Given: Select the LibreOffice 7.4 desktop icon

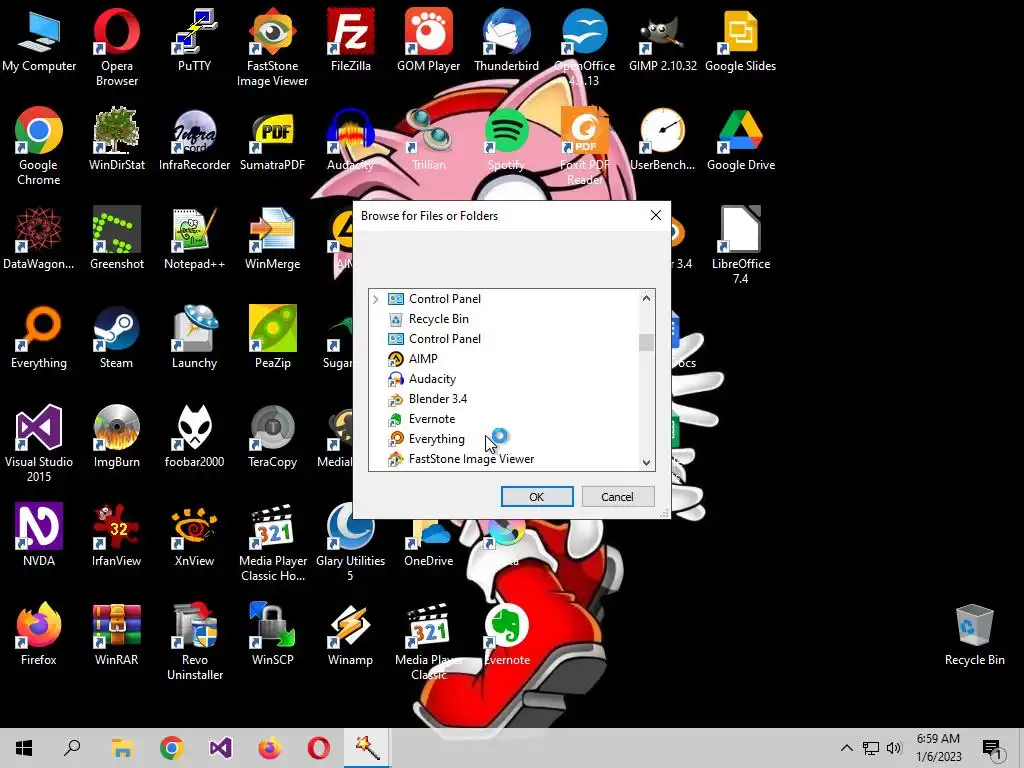Looking at the screenshot, I should [x=740, y=246].
